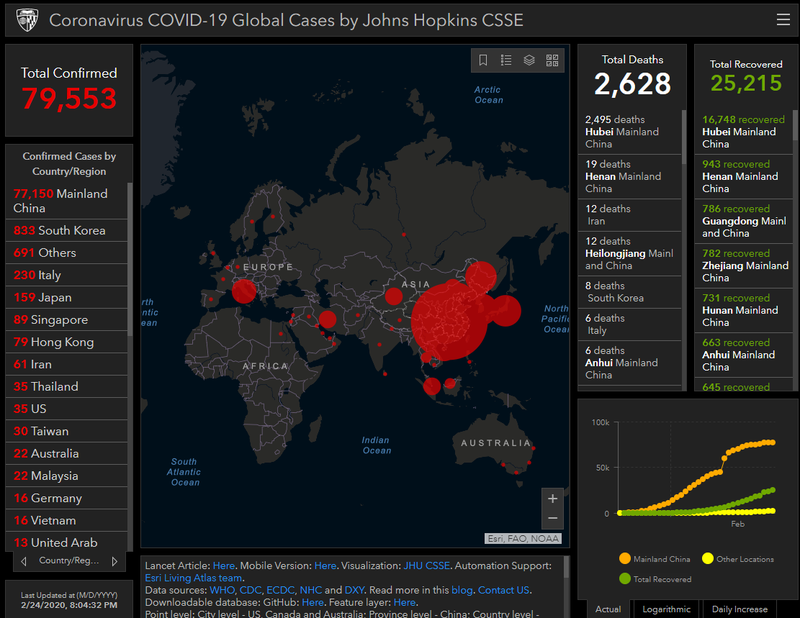Select 8 deaths South Korea entry
Image resolution: width=800 pixels, height=618 pixels.
pyautogui.click(x=630, y=292)
